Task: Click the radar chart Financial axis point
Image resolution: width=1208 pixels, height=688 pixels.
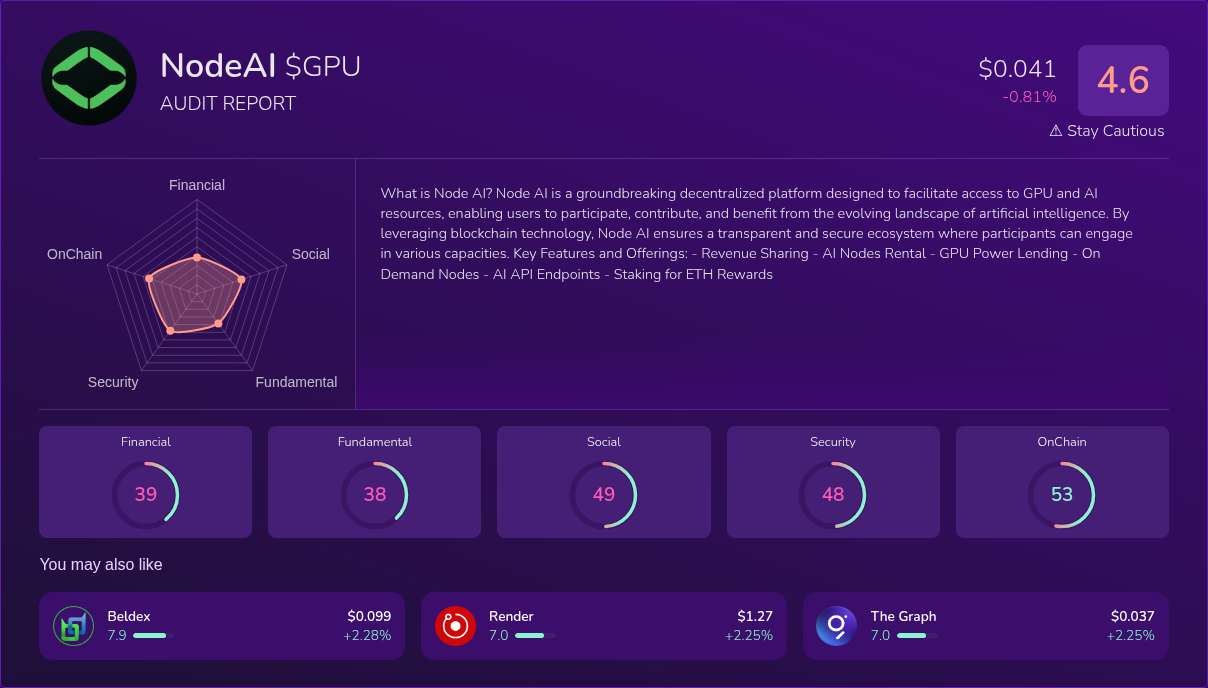Action: [197, 259]
